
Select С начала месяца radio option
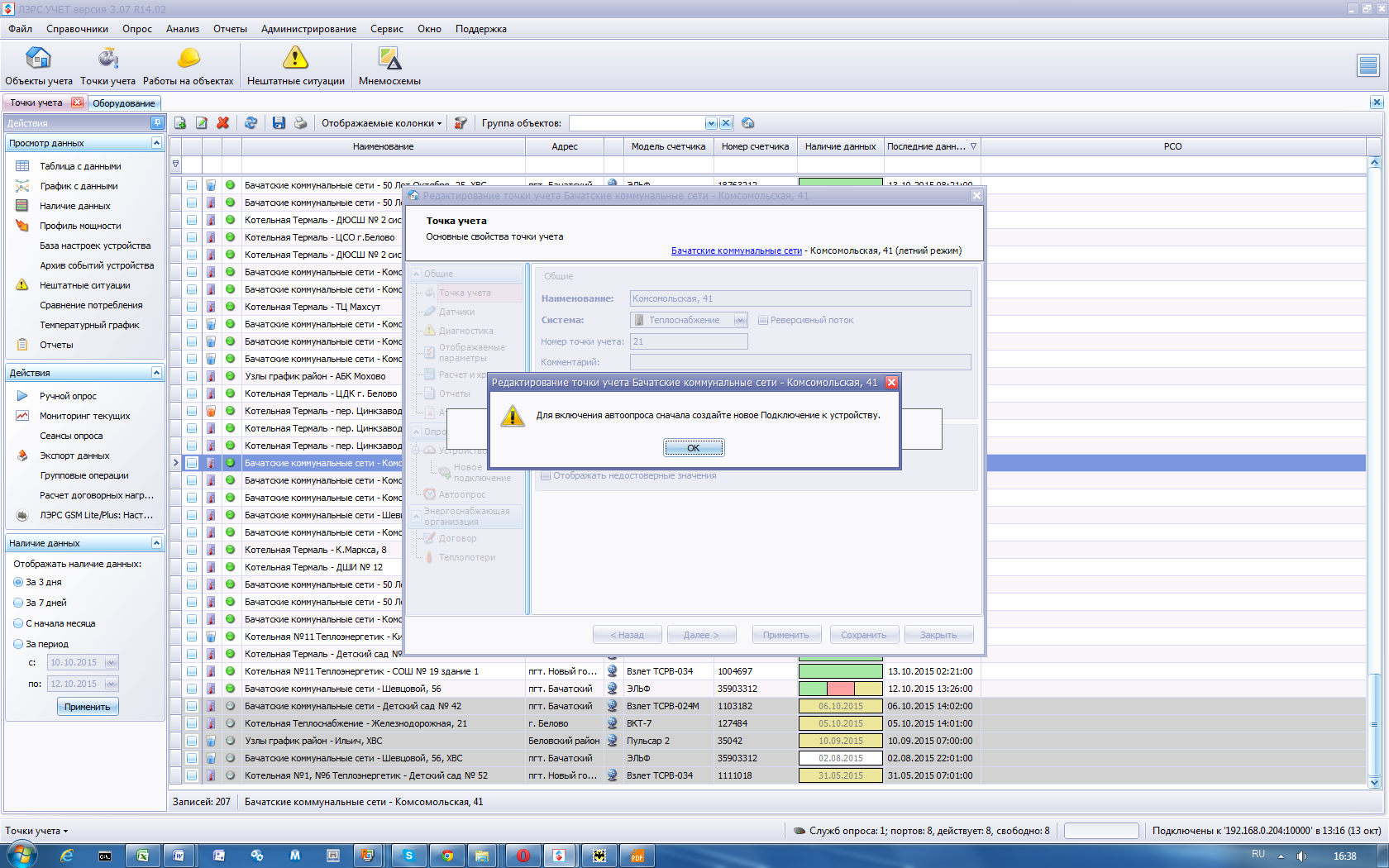pos(18,623)
